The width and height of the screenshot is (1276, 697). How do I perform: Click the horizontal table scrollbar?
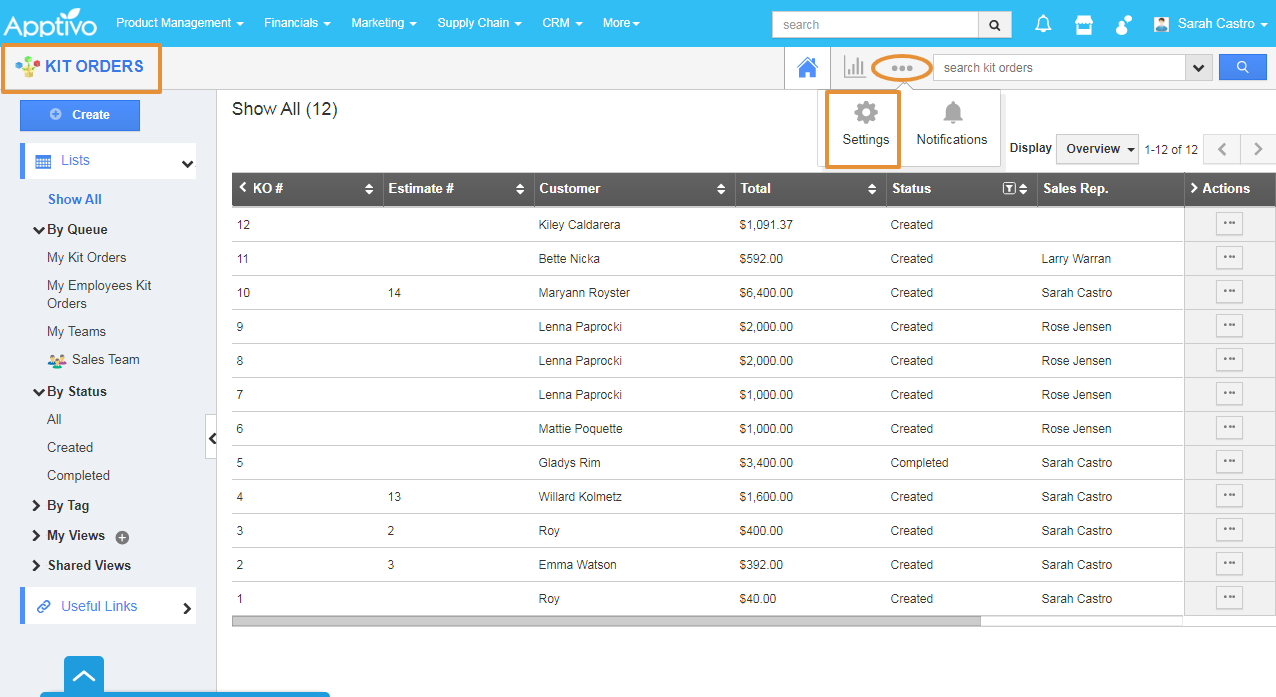click(x=606, y=621)
